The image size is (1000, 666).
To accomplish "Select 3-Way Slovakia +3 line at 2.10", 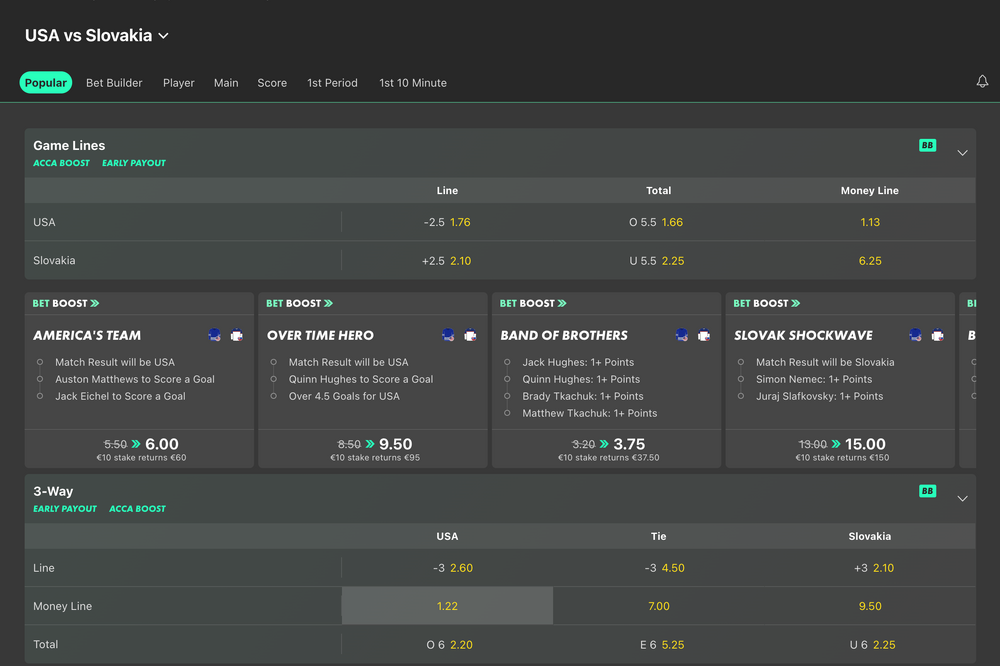I will coord(870,568).
